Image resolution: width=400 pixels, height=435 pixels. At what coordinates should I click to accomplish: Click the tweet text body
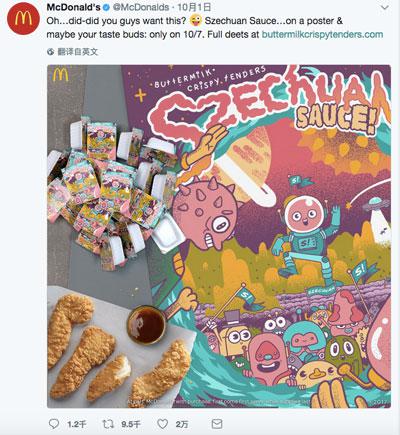coord(215,27)
